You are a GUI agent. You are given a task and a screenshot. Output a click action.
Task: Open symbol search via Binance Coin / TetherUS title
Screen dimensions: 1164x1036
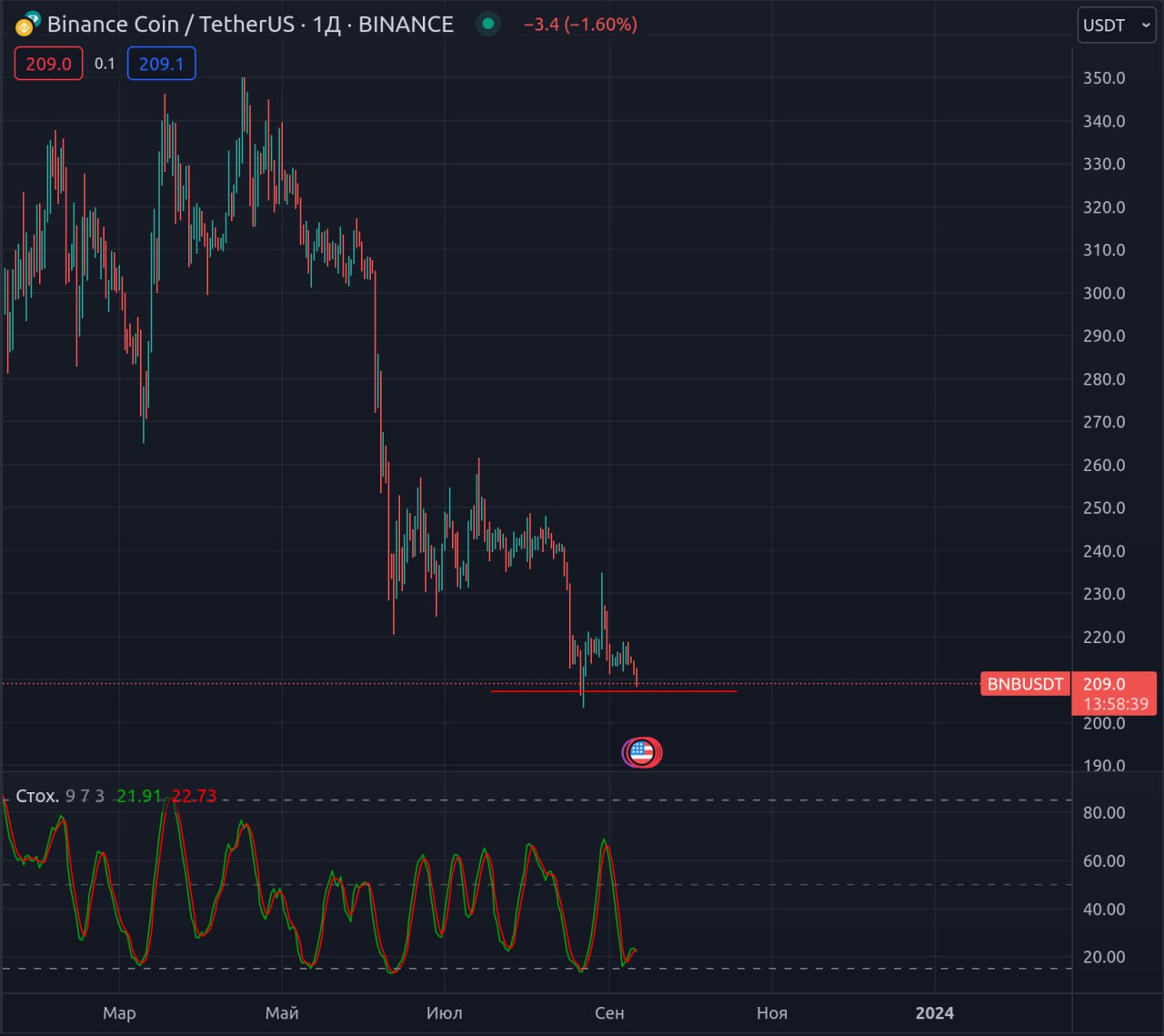click(x=172, y=25)
